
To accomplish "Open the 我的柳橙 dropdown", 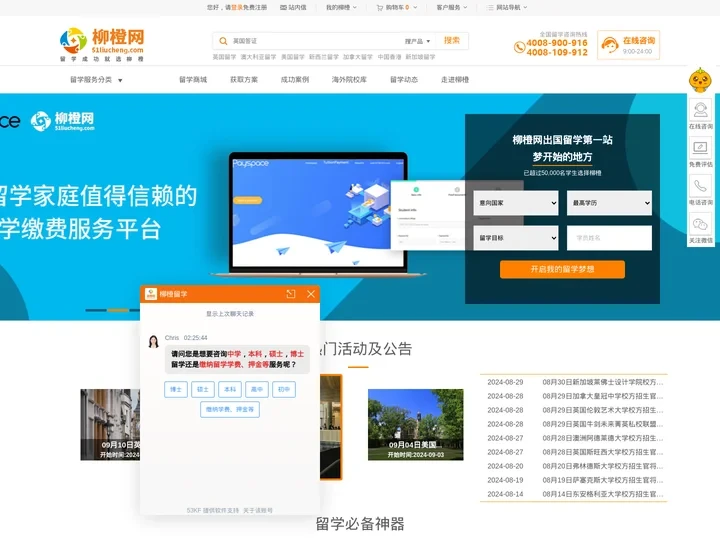I will (341, 7).
